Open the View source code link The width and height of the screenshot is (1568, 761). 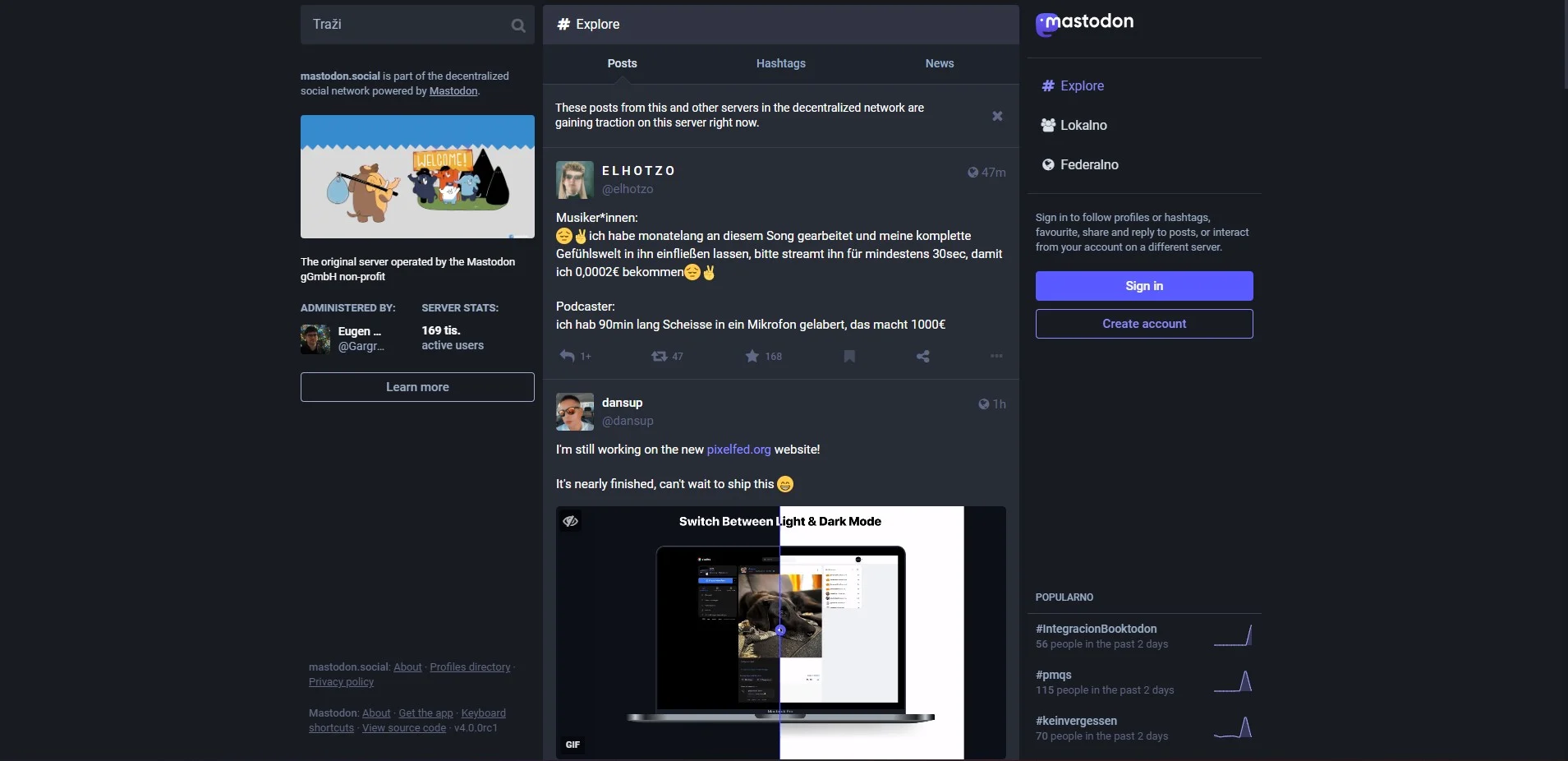(x=404, y=728)
